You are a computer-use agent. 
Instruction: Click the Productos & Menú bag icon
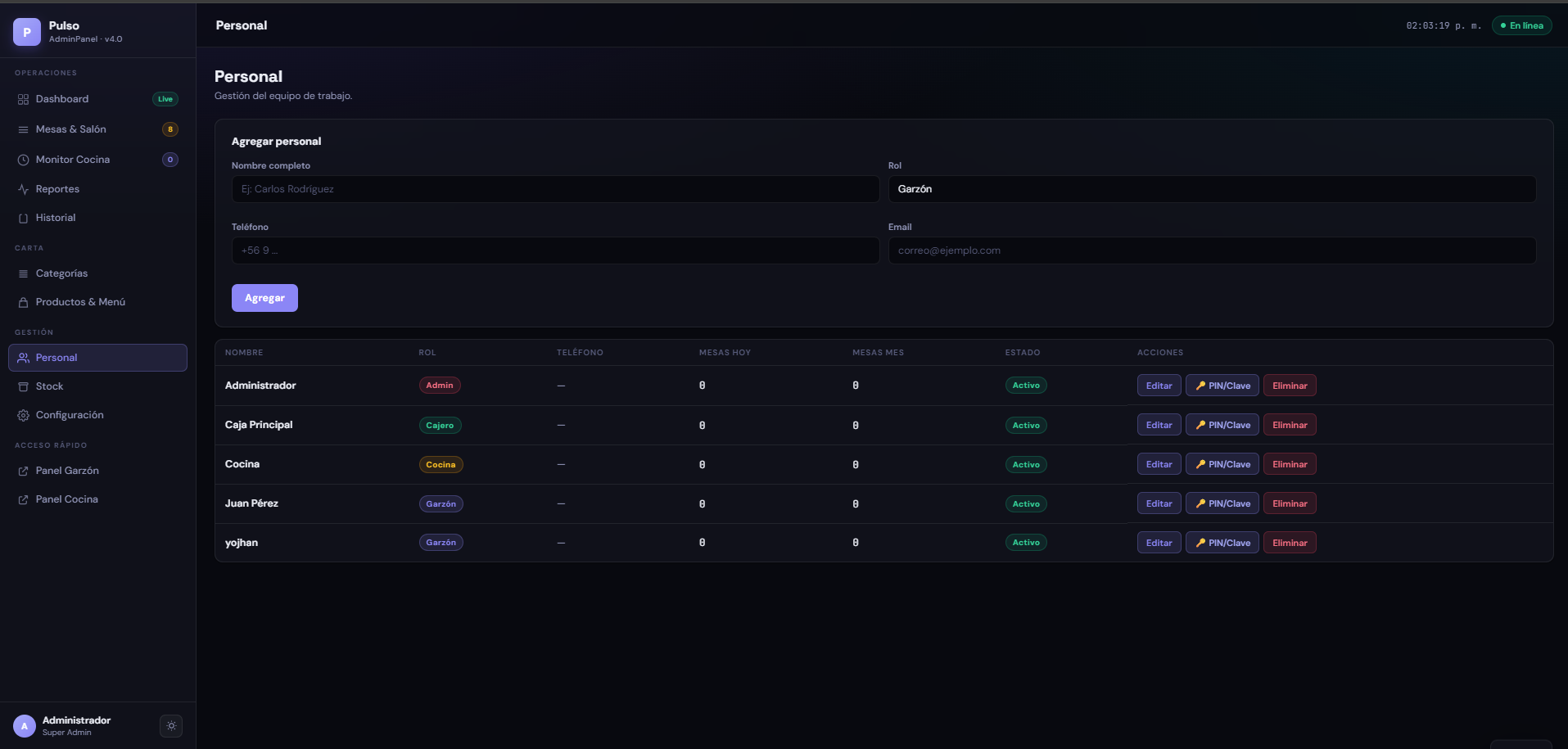tap(23, 302)
